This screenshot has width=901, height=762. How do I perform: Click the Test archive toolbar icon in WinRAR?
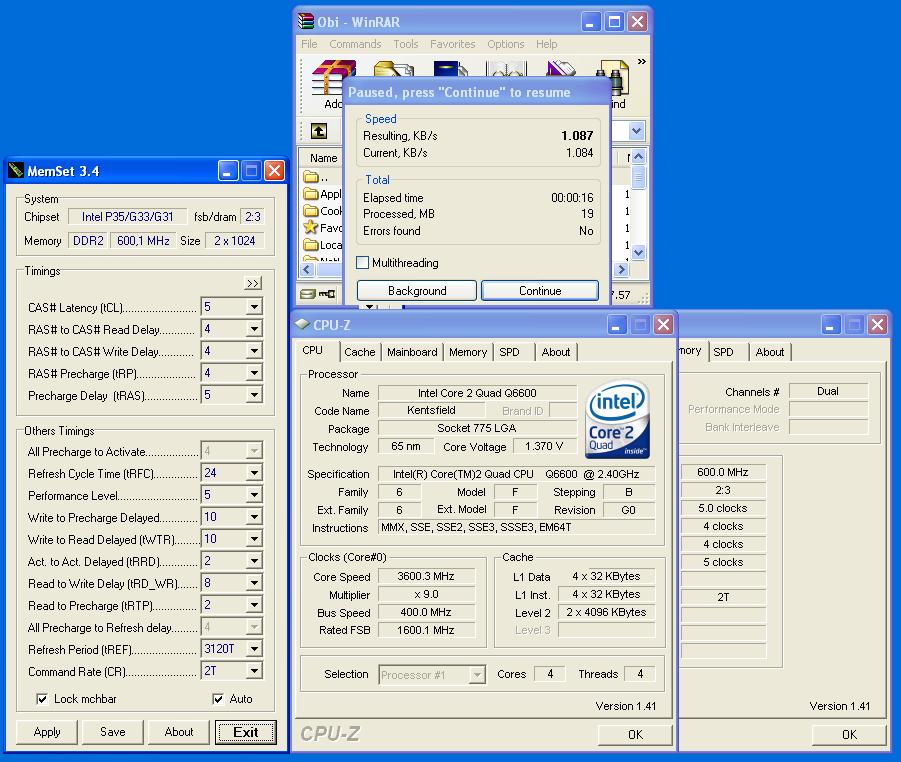[x=450, y=70]
